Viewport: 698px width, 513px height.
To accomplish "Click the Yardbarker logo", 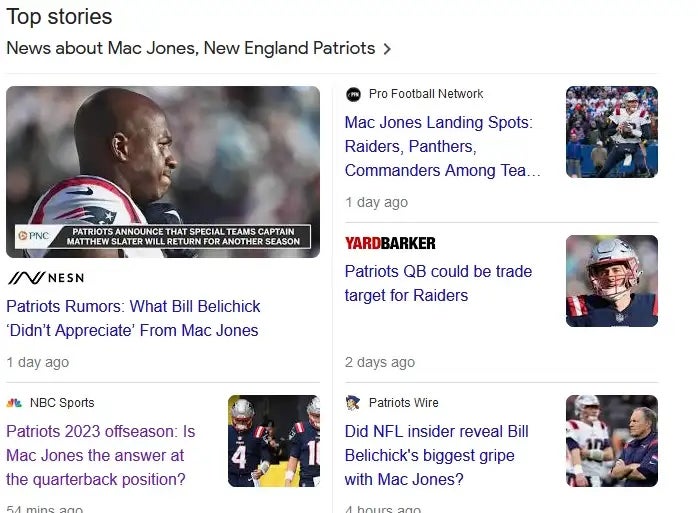I will (390, 243).
